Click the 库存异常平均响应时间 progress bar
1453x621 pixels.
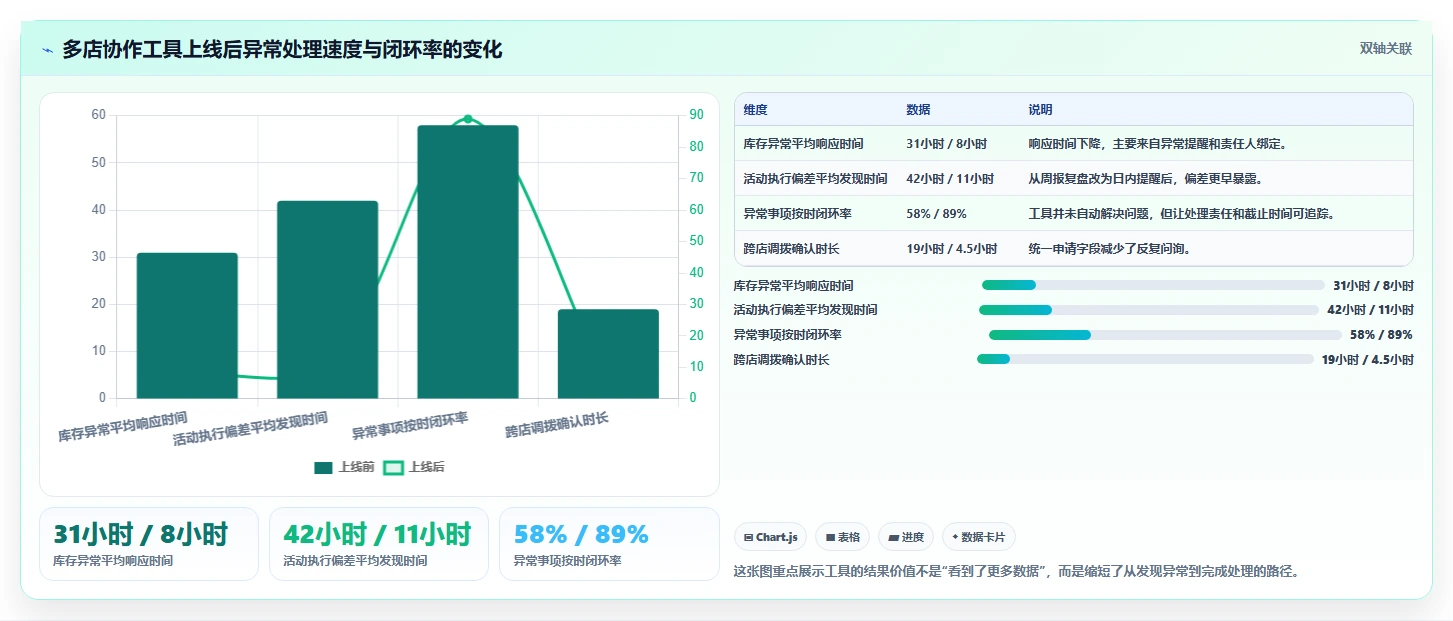point(1153,285)
